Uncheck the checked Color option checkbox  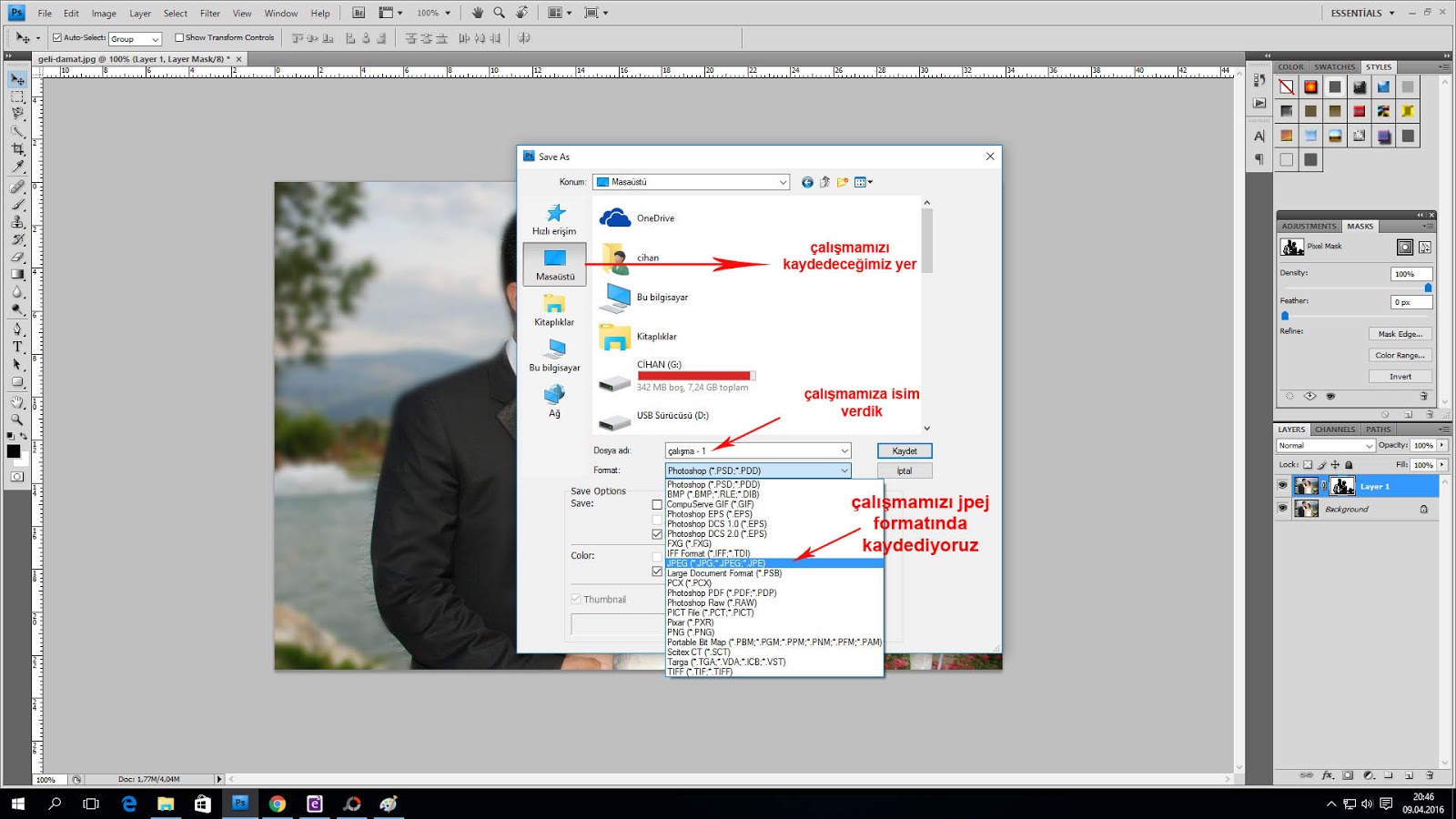click(657, 571)
